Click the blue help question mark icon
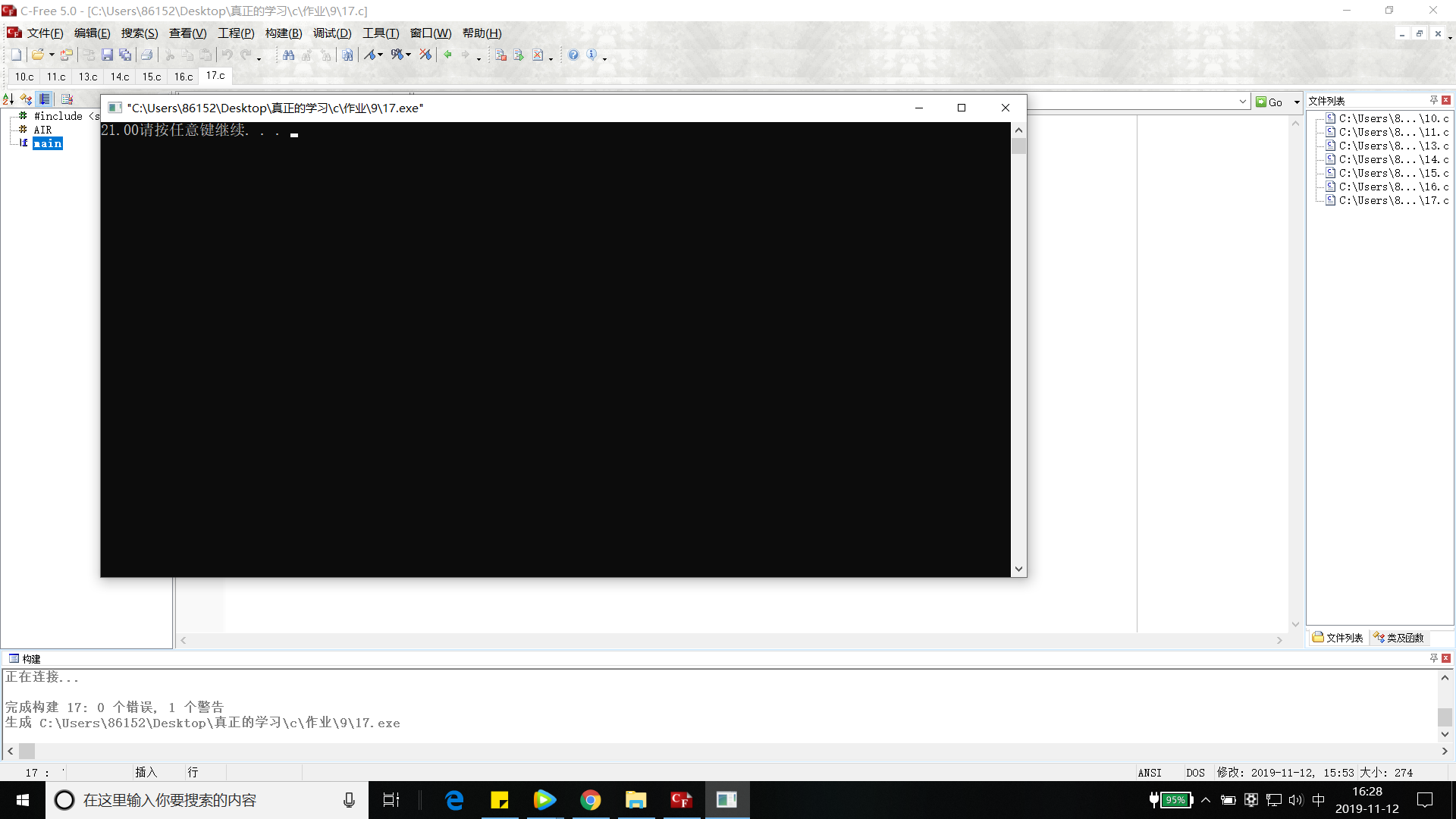1456x819 pixels. [573, 55]
